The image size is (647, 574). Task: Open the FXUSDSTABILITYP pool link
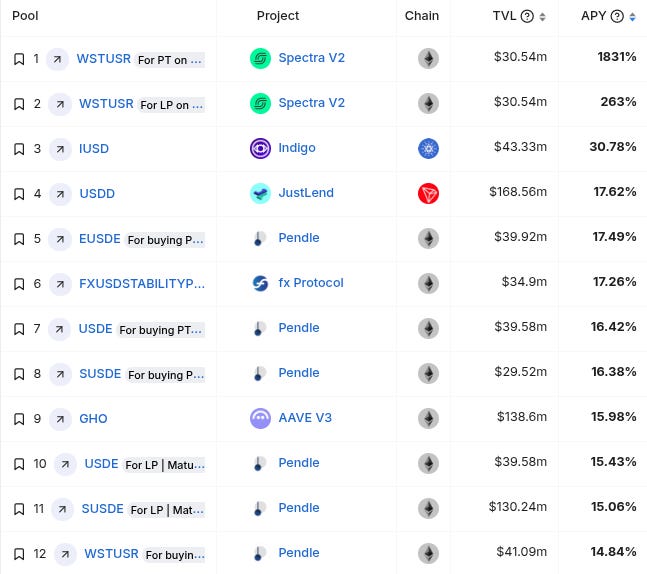pyautogui.click(x=142, y=283)
